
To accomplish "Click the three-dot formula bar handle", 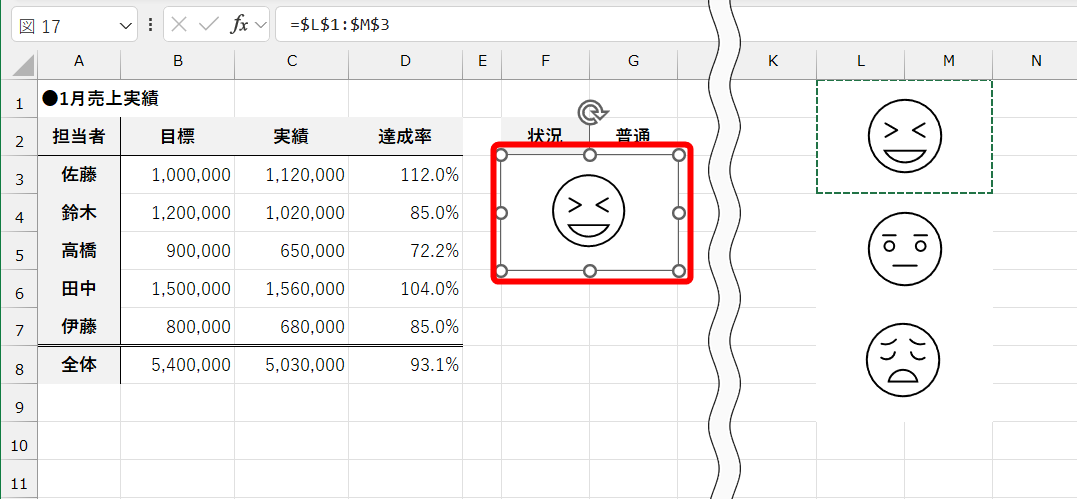I will [150, 25].
